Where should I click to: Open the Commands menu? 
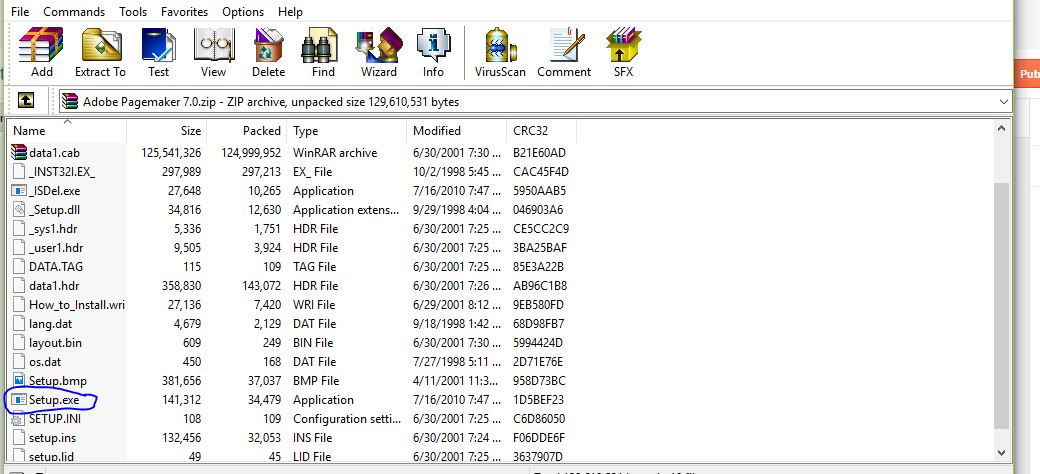(x=74, y=12)
